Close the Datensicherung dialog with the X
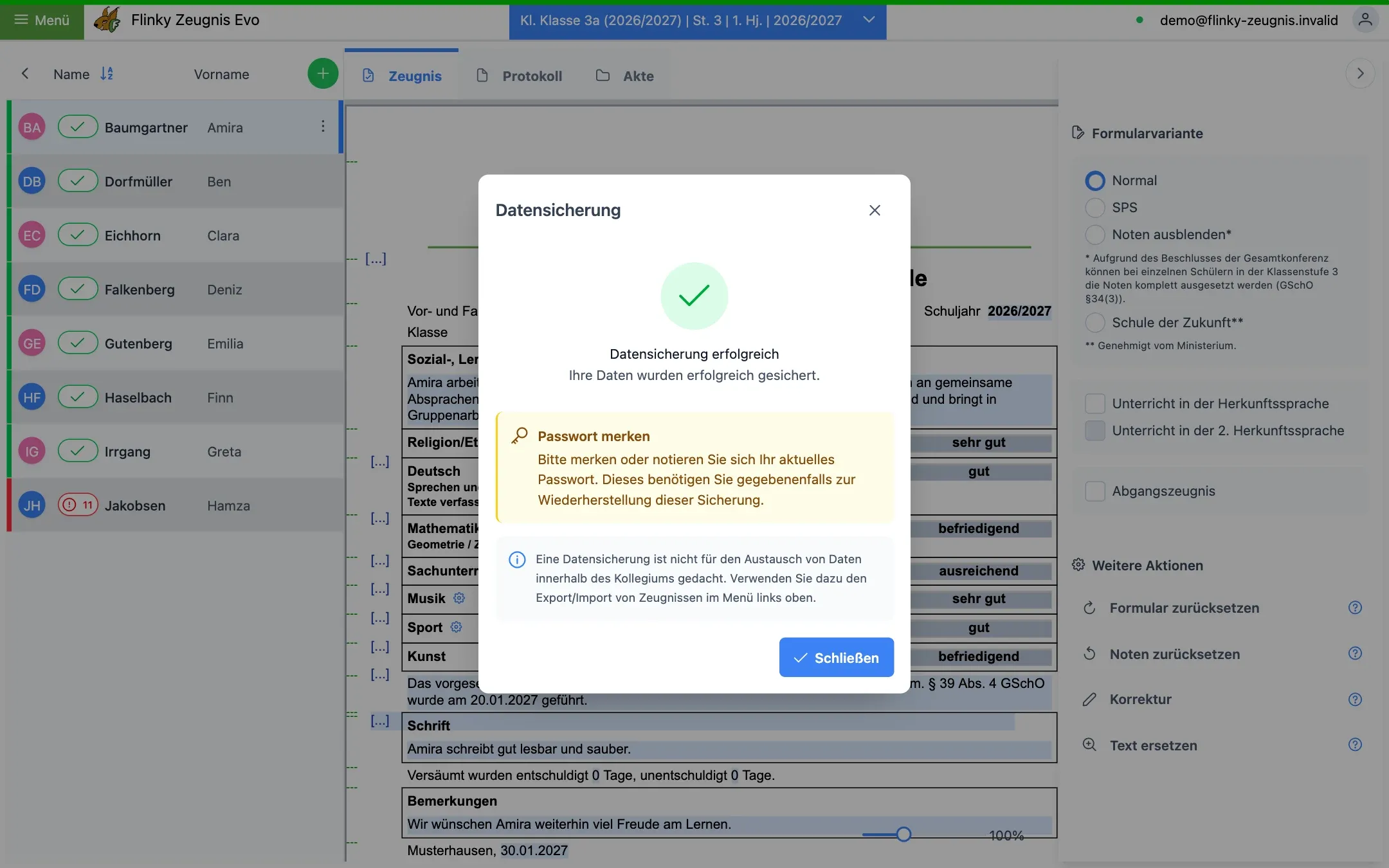Viewport: 1389px width, 868px height. [874, 210]
